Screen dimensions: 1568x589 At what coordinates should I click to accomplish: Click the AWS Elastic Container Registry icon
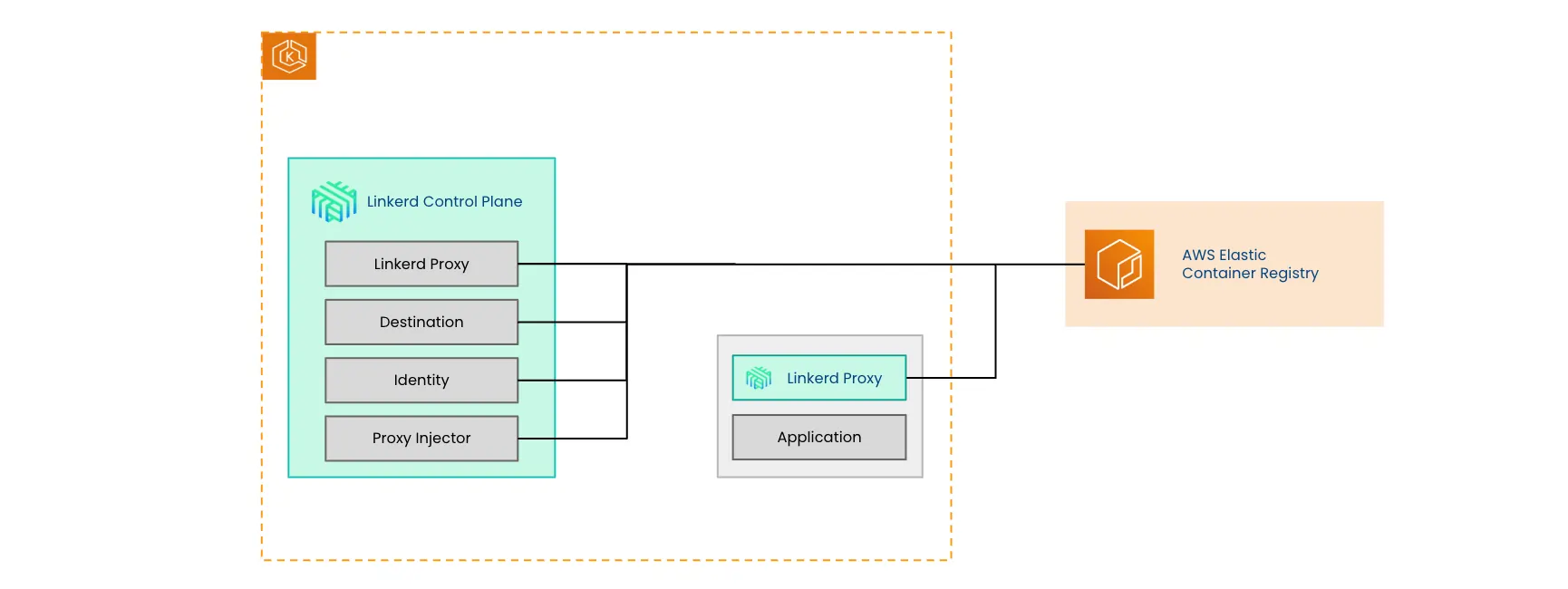coord(1119,265)
